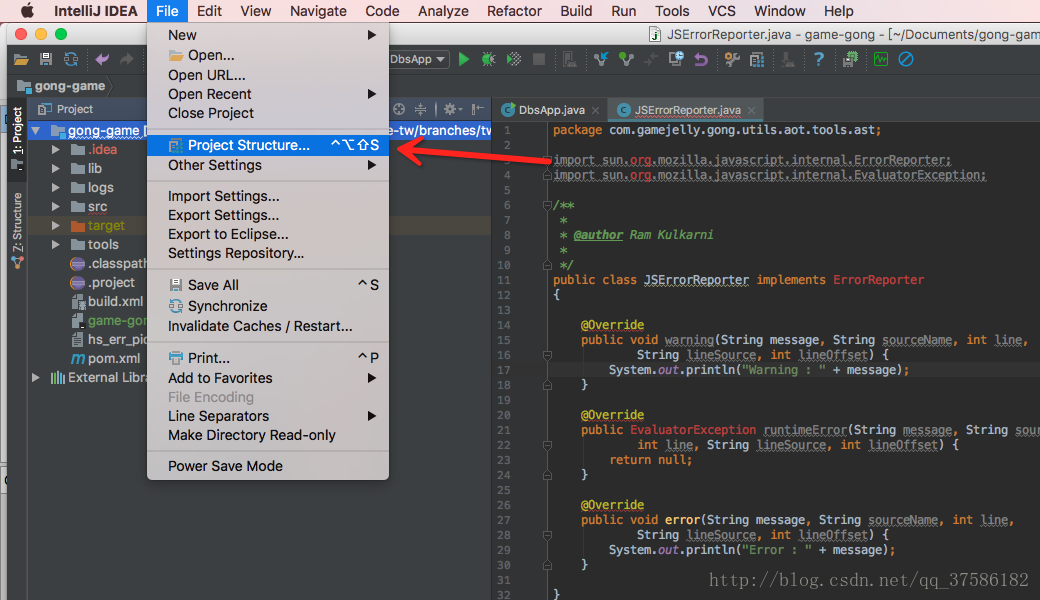Toggle the 1: Project tool window

click(x=17, y=137)
